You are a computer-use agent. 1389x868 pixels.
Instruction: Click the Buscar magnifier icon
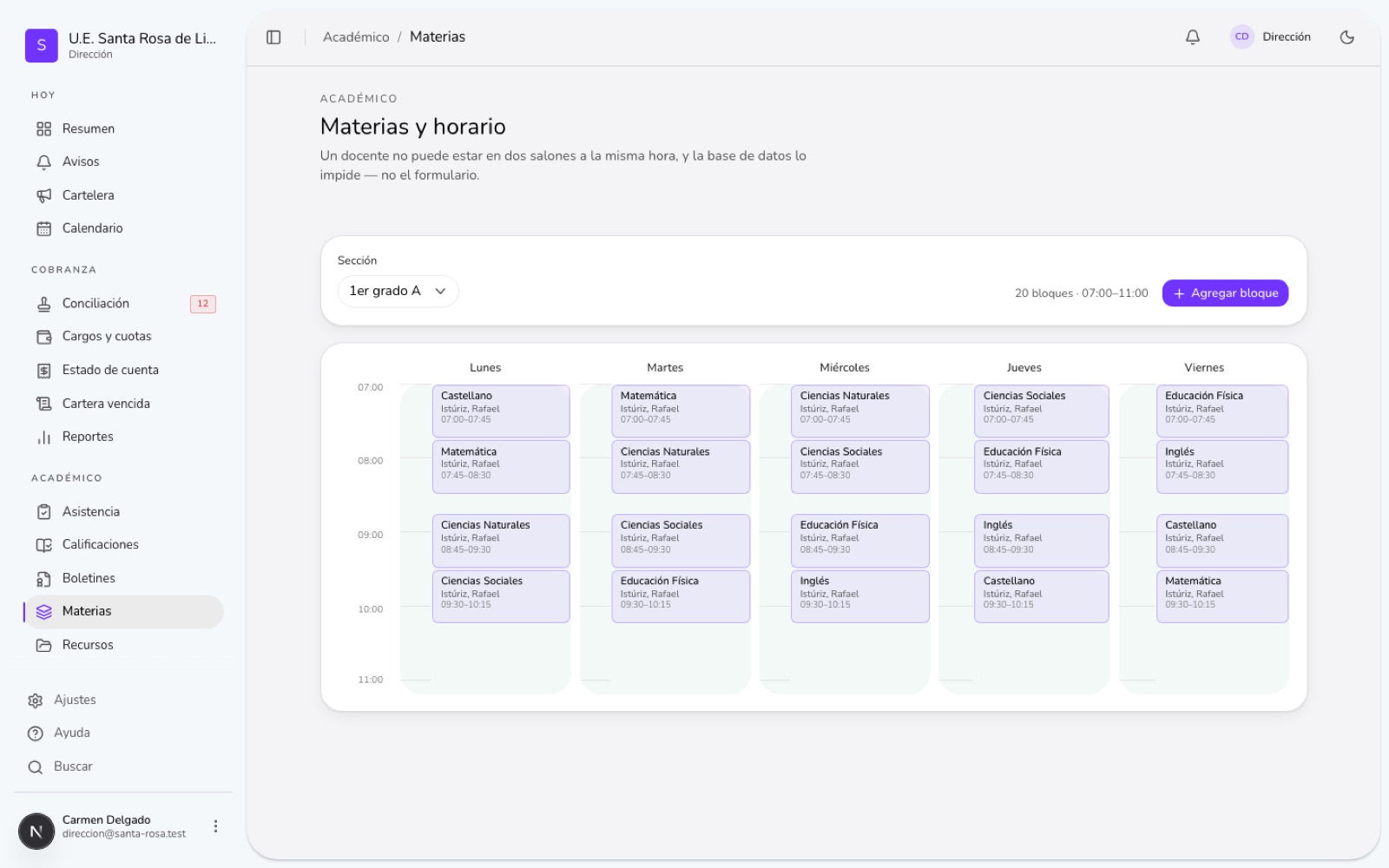36,767
